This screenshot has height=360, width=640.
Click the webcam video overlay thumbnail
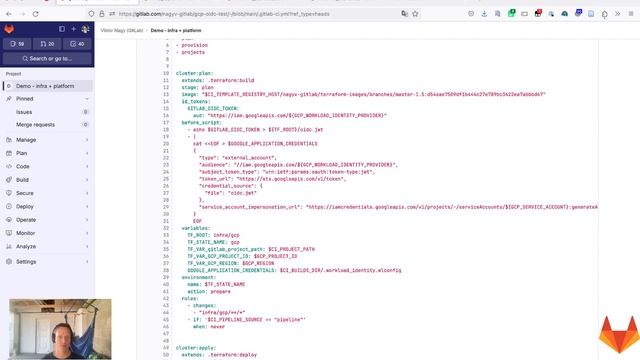(60, 329)
